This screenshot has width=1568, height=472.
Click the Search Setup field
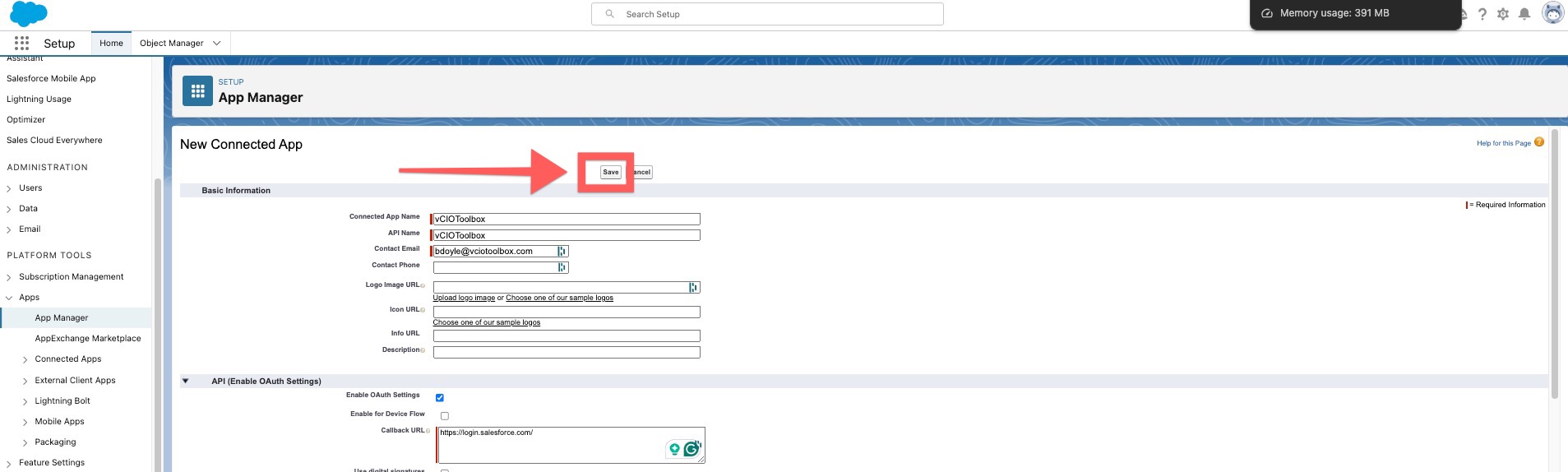767,14
